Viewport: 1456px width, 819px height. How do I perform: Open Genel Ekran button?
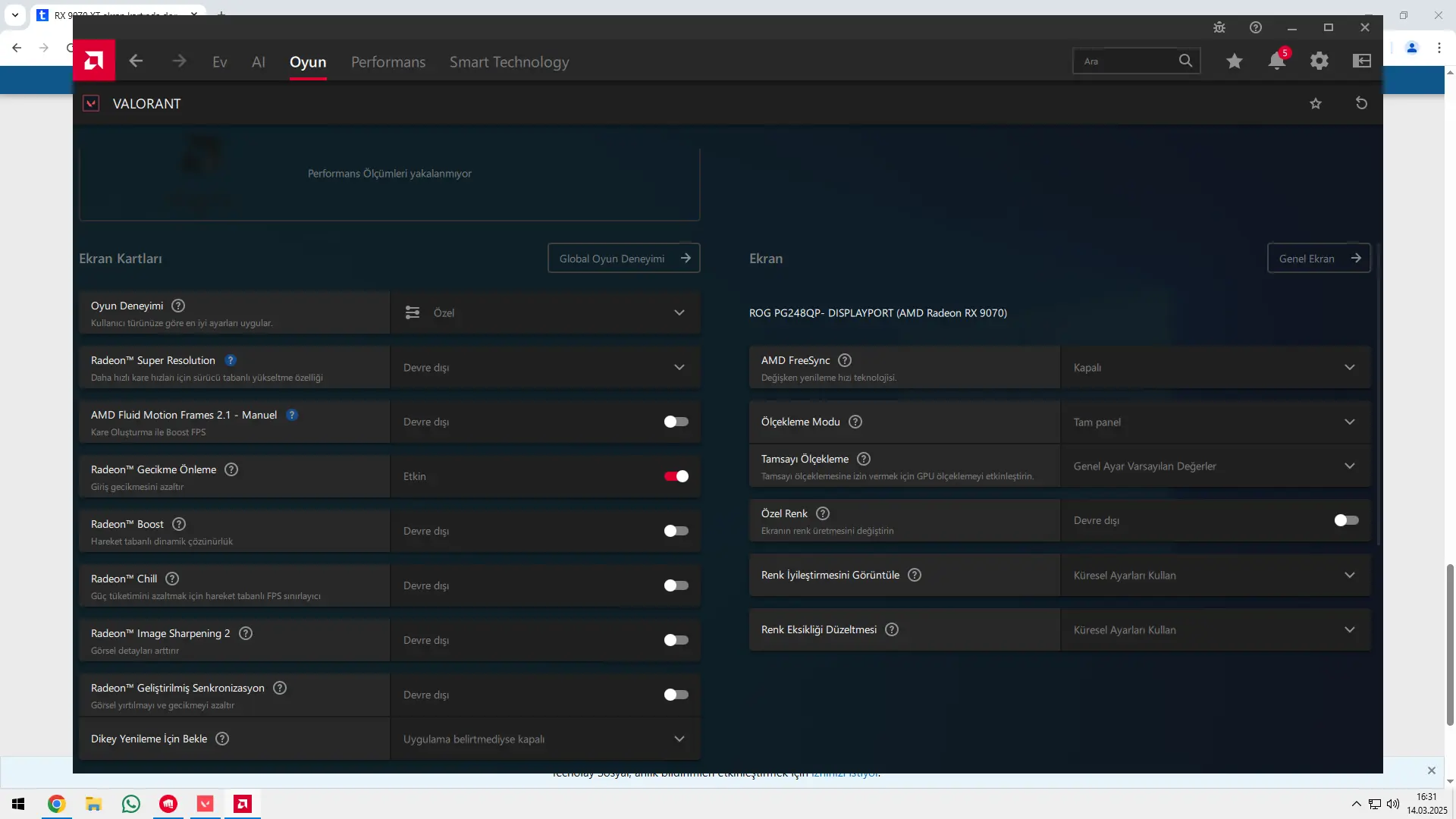tap(1319, 258)
